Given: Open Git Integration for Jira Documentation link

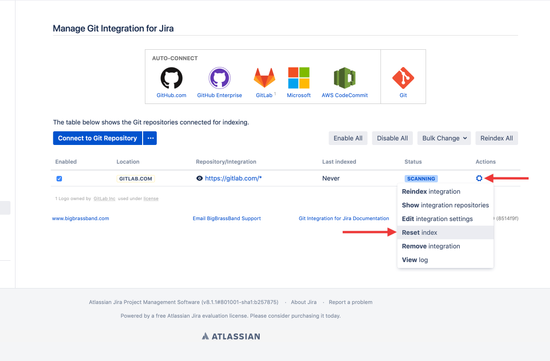Looking at the screenshot, I should [344, 218].
